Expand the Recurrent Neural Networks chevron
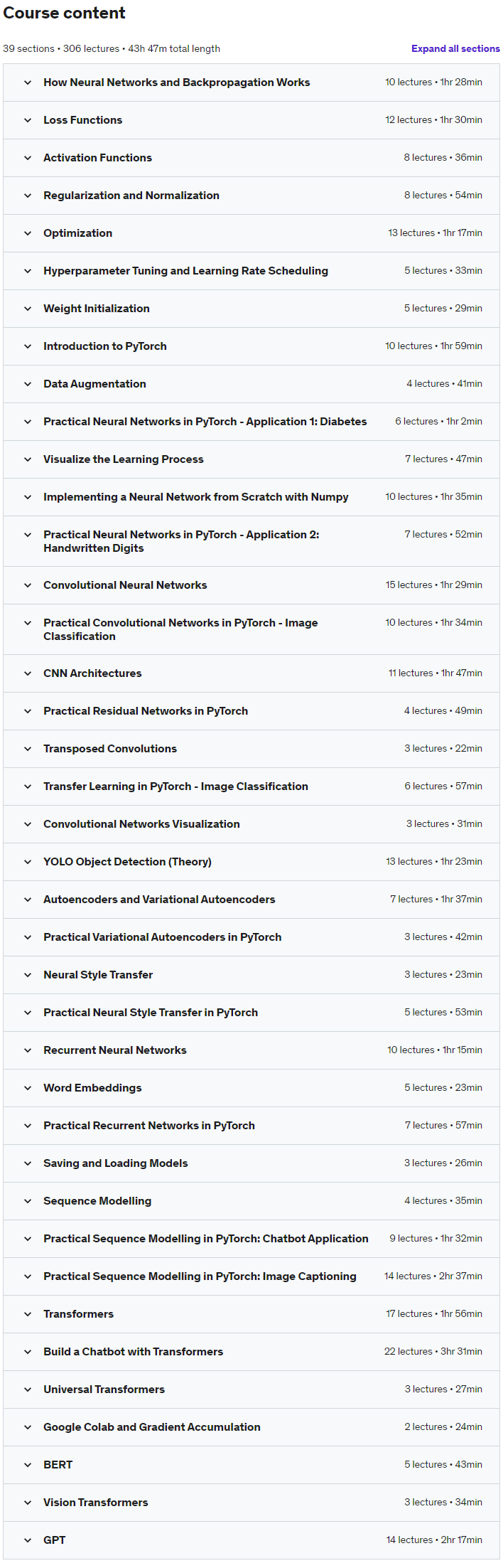This screenshot has width=503, height=1568. [28, 1050]
